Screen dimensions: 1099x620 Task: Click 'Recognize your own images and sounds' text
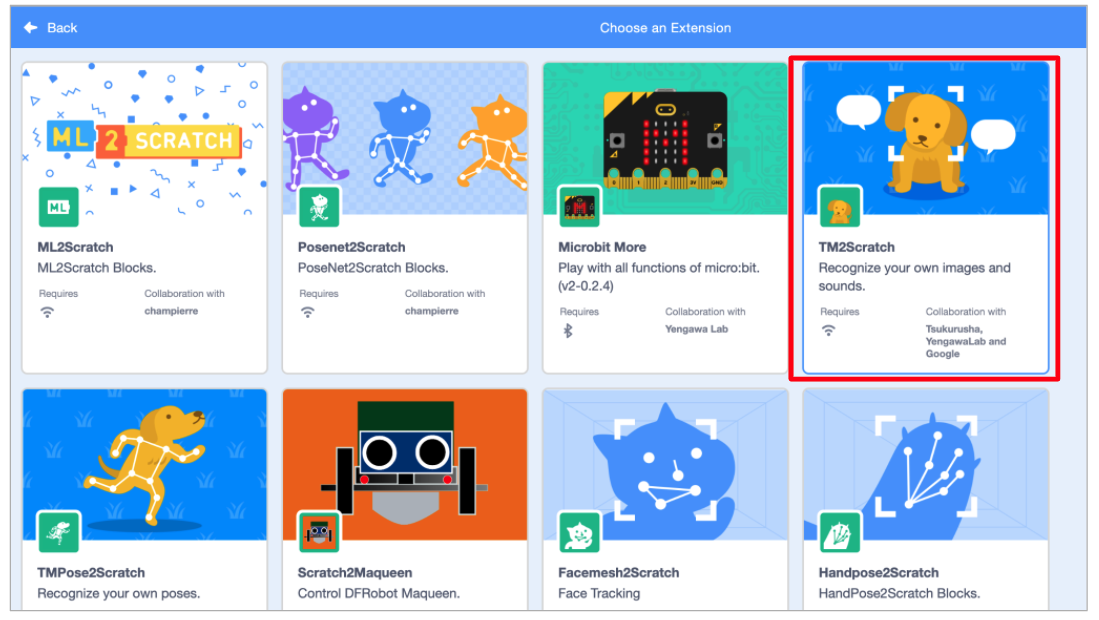pos(914,277)
